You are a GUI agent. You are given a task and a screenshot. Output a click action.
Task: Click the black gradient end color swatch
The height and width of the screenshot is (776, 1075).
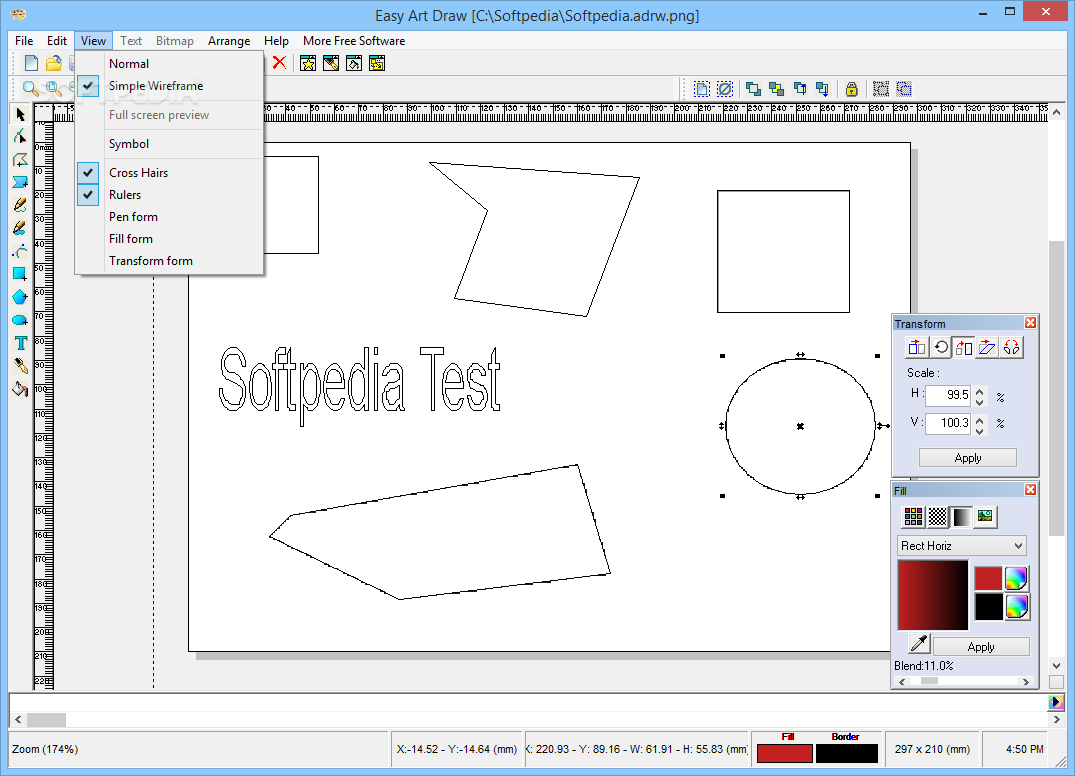(x=989, y=607)
